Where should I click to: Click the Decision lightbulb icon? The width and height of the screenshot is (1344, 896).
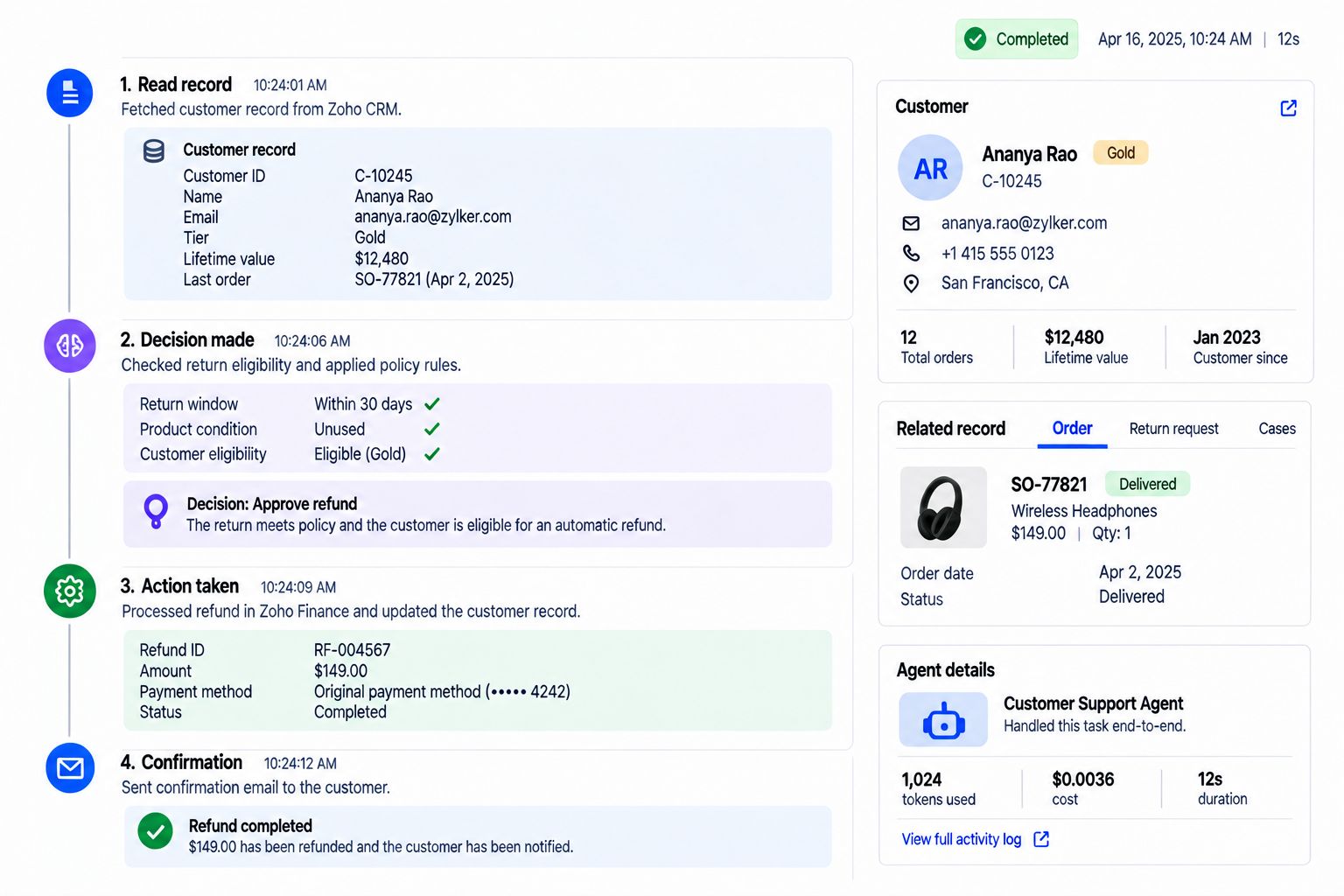[156, 512]
